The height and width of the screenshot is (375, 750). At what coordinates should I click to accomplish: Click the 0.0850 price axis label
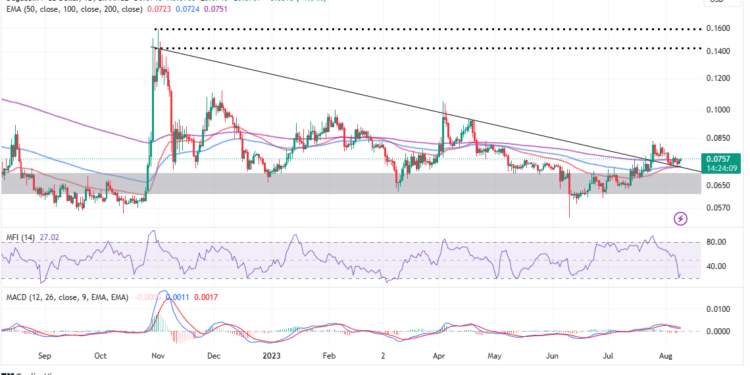pos(718,139)
